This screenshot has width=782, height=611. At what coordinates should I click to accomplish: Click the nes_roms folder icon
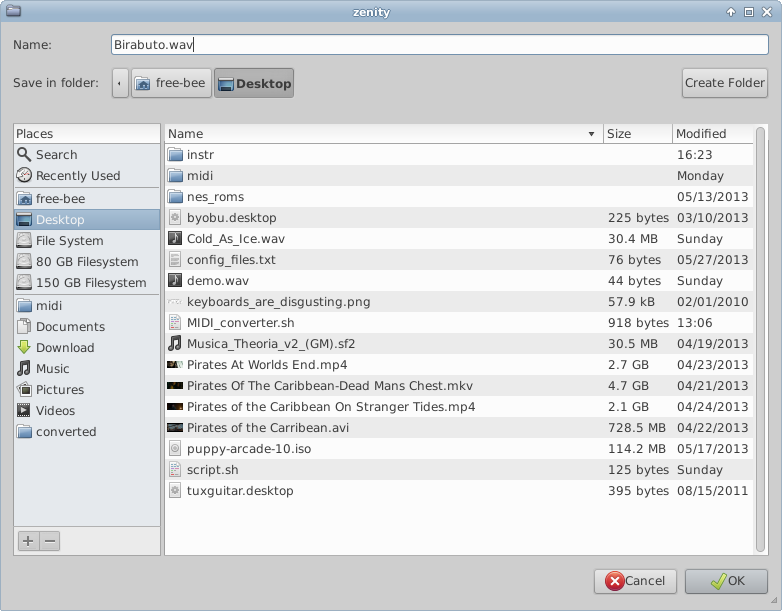click(175, 197)
